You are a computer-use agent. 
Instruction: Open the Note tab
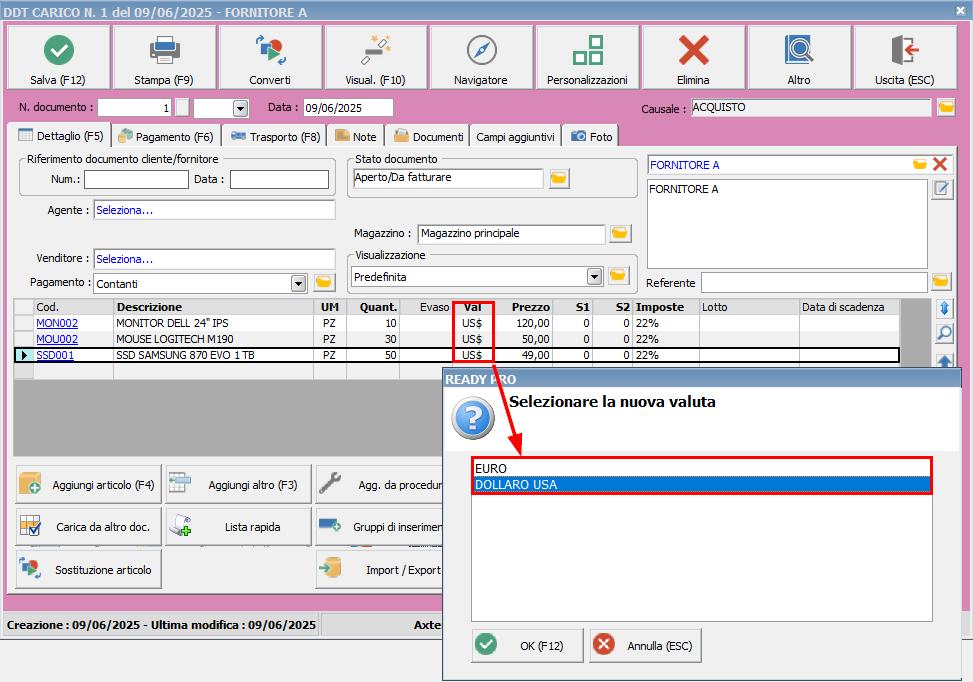click(356, 137)
